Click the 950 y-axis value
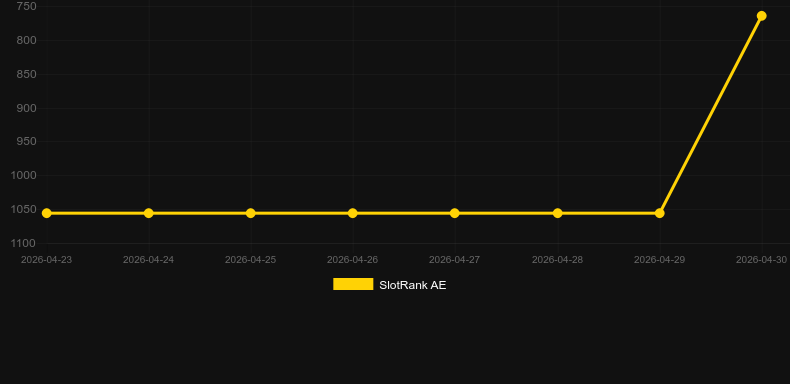The height and width of the screenshot is (384, 790). click(26, 142)
